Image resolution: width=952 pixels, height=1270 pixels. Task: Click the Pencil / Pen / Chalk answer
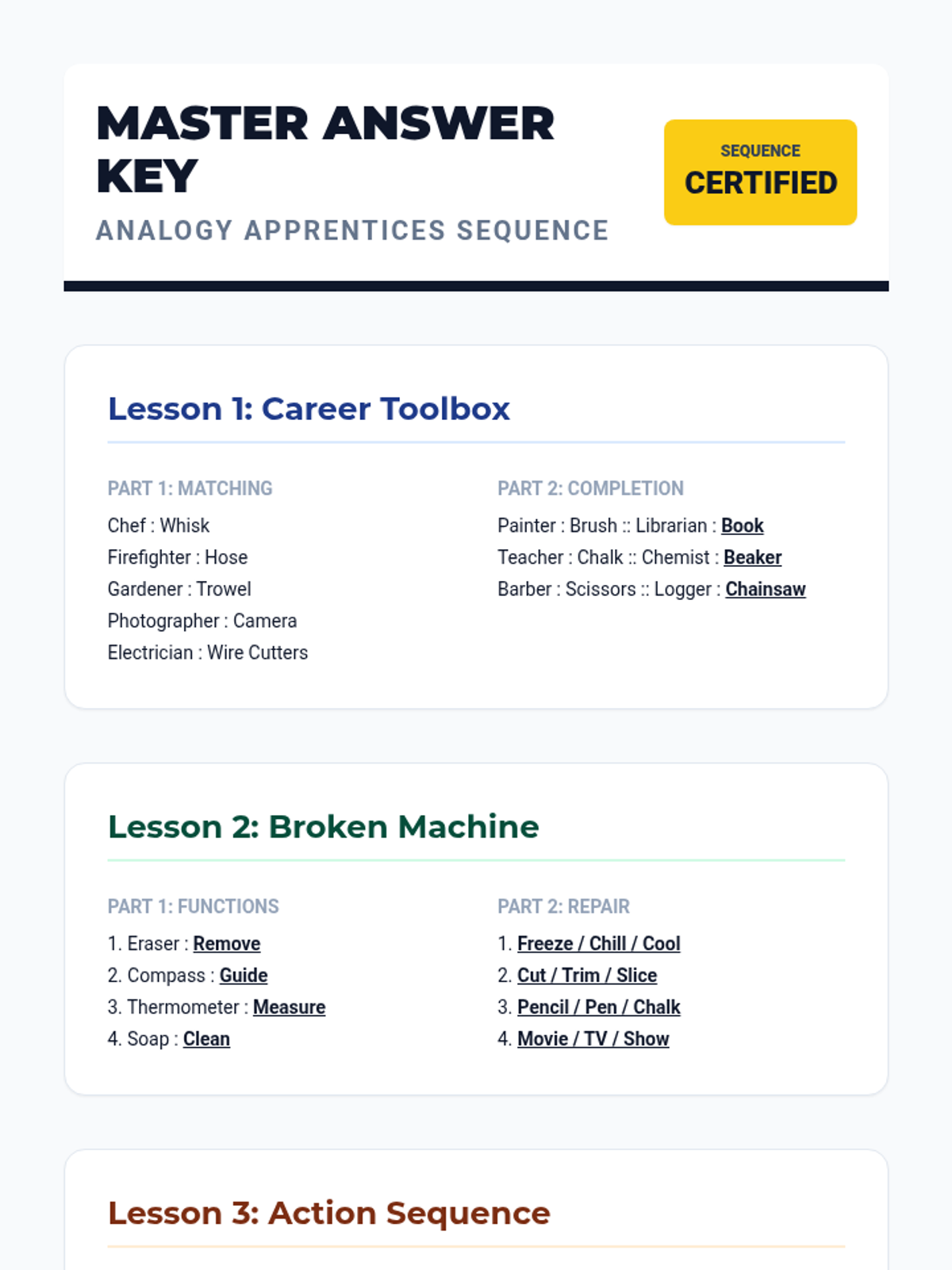coord(598,1007)
